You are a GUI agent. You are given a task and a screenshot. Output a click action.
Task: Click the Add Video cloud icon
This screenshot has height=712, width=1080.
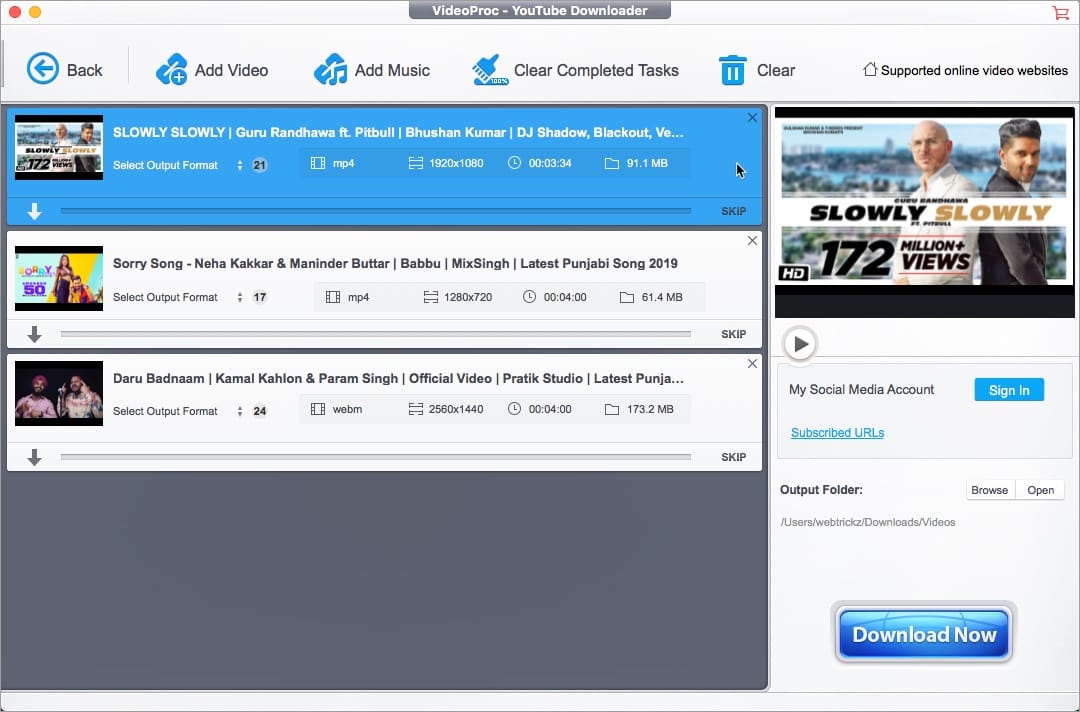coord(172,70)
